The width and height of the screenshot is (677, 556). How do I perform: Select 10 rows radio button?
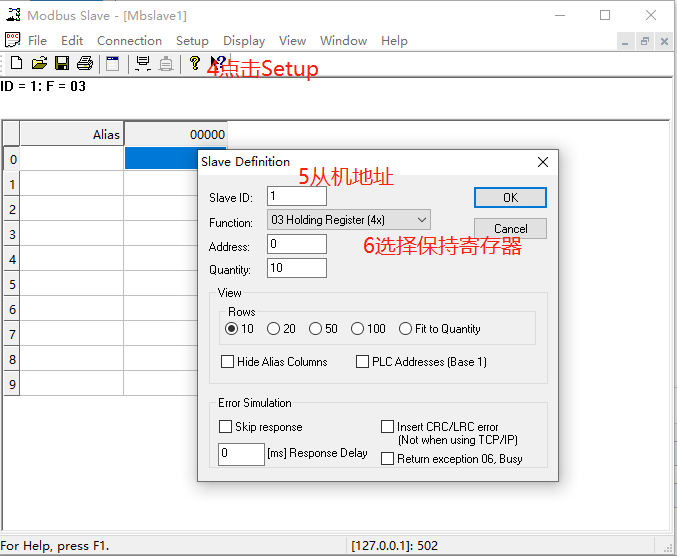pos(231,329)
